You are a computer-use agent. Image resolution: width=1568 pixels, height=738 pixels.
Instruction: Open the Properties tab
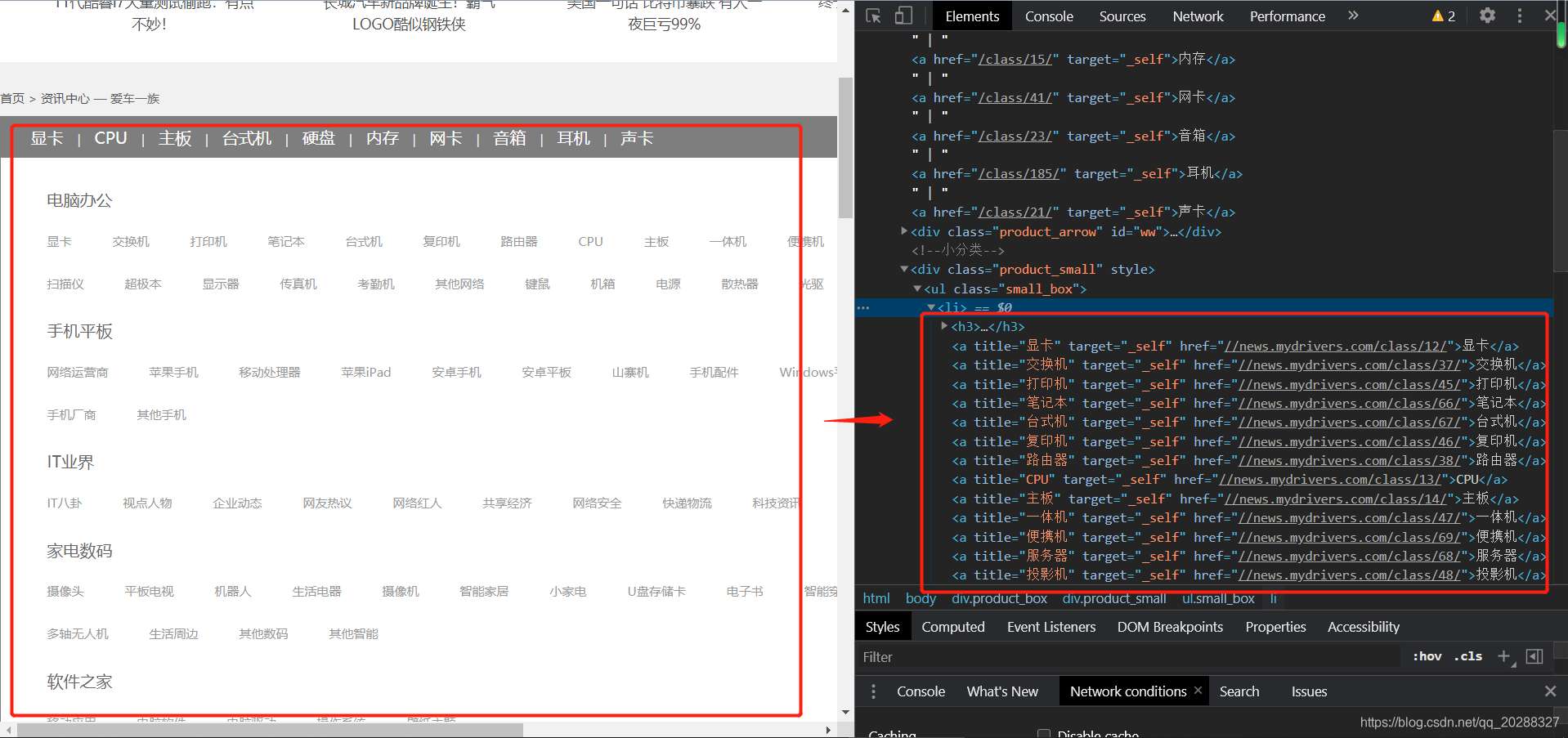point(1275,627)
